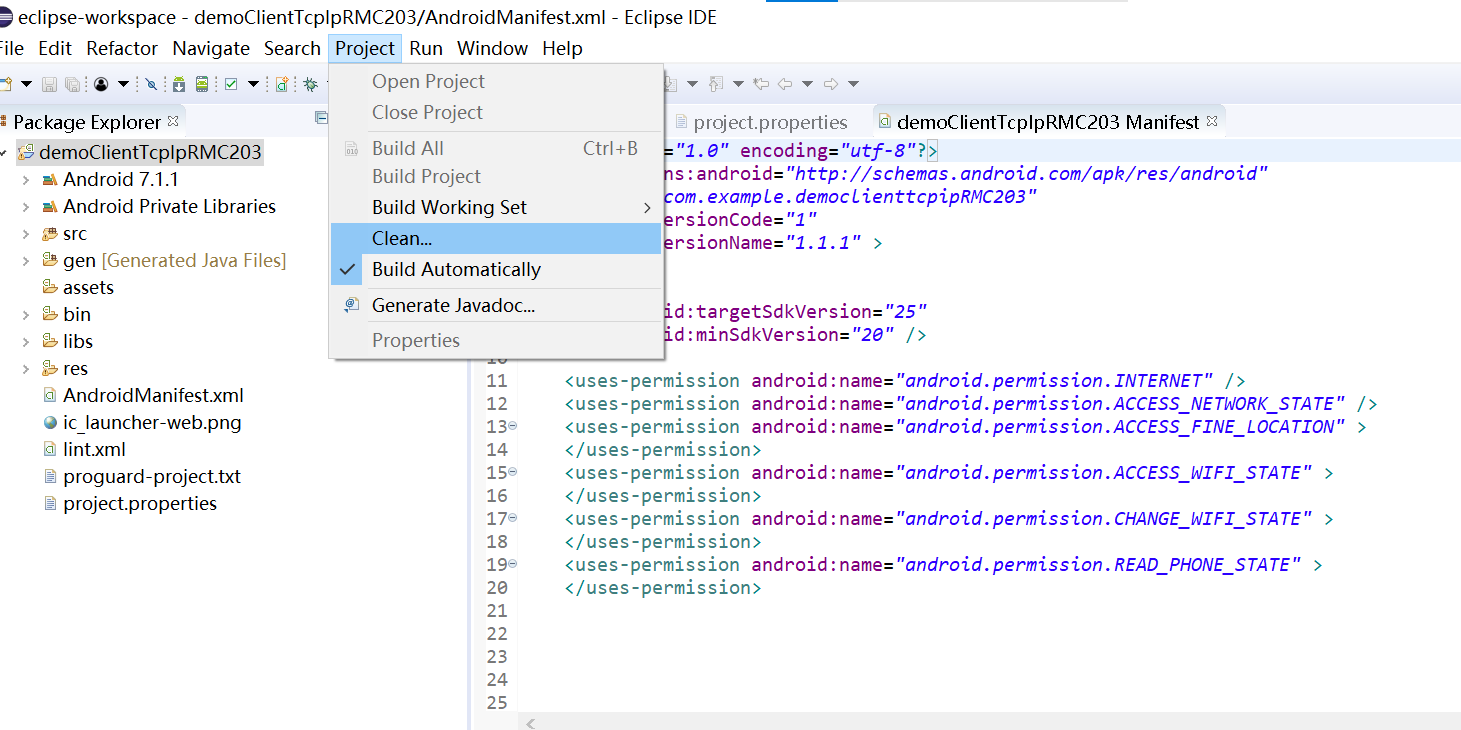This screenshot has width=1461, height=730.
Task: Click the New wizard toolbar icon
Action: tap(5, 84)
